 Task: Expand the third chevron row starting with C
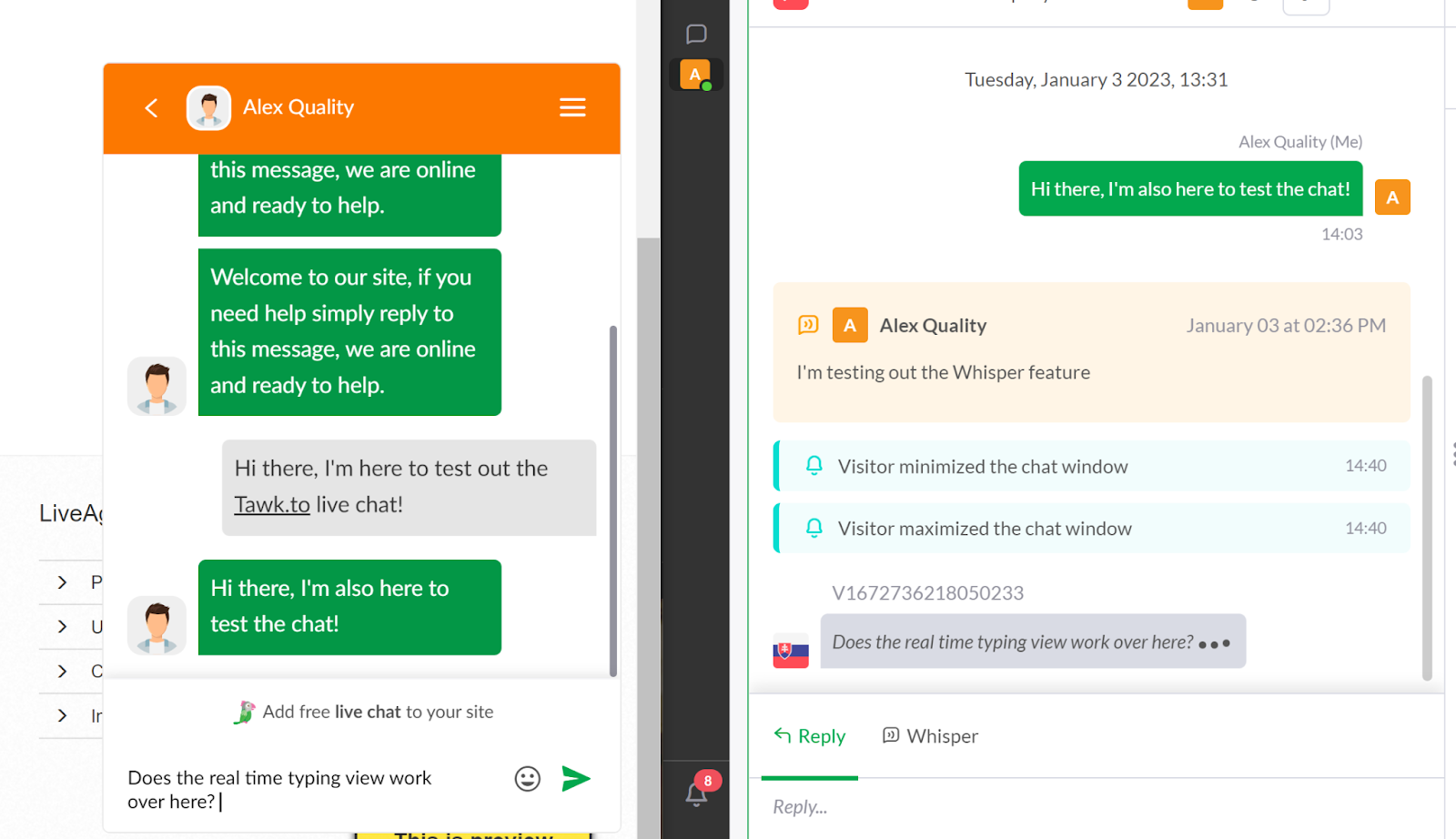pyautogui.click(x=63, y=672)
